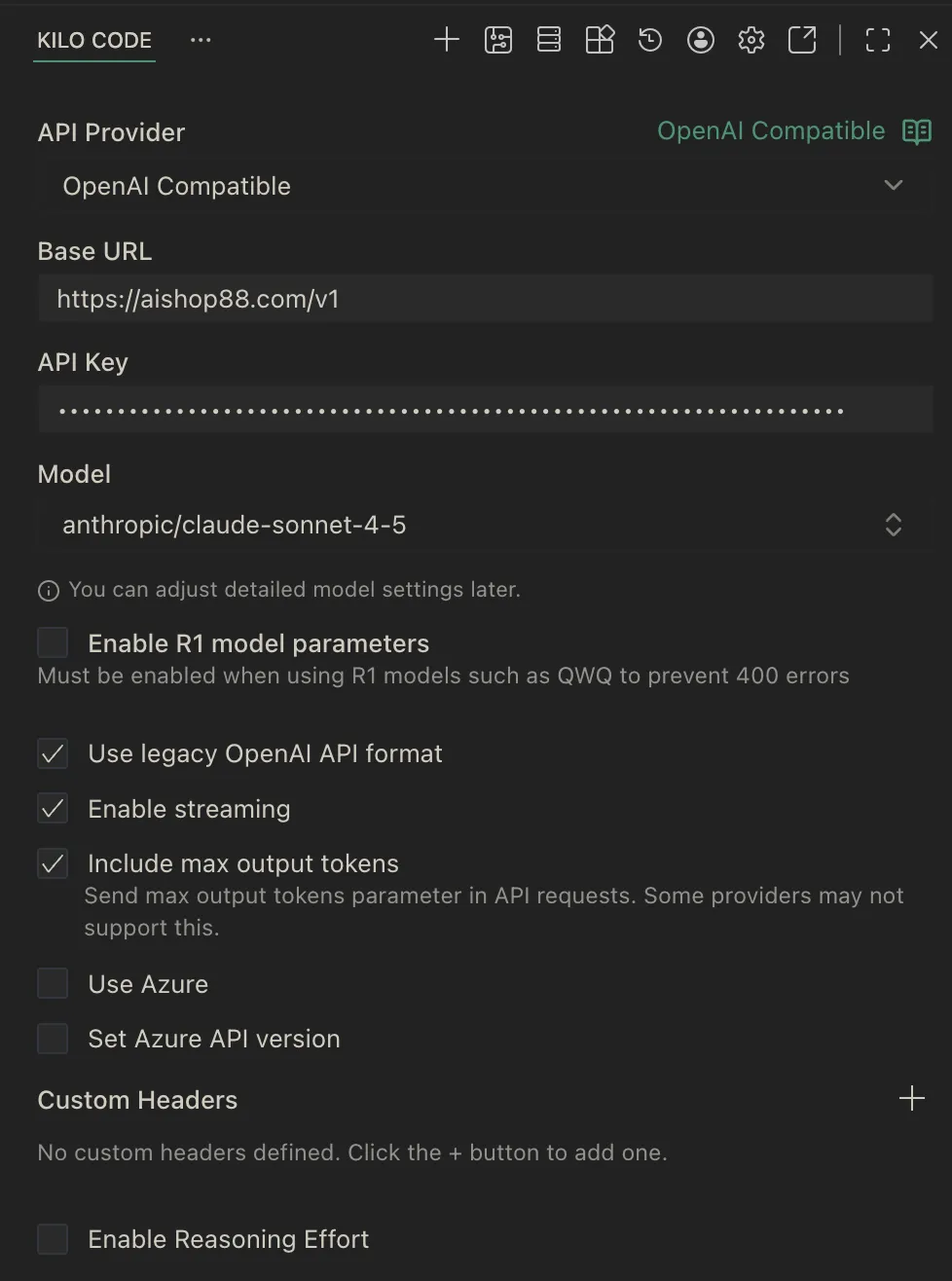This screenshot has width=952, height=1281.
Task: Enable R1 model parameters
Action: [x=53, y=641]
